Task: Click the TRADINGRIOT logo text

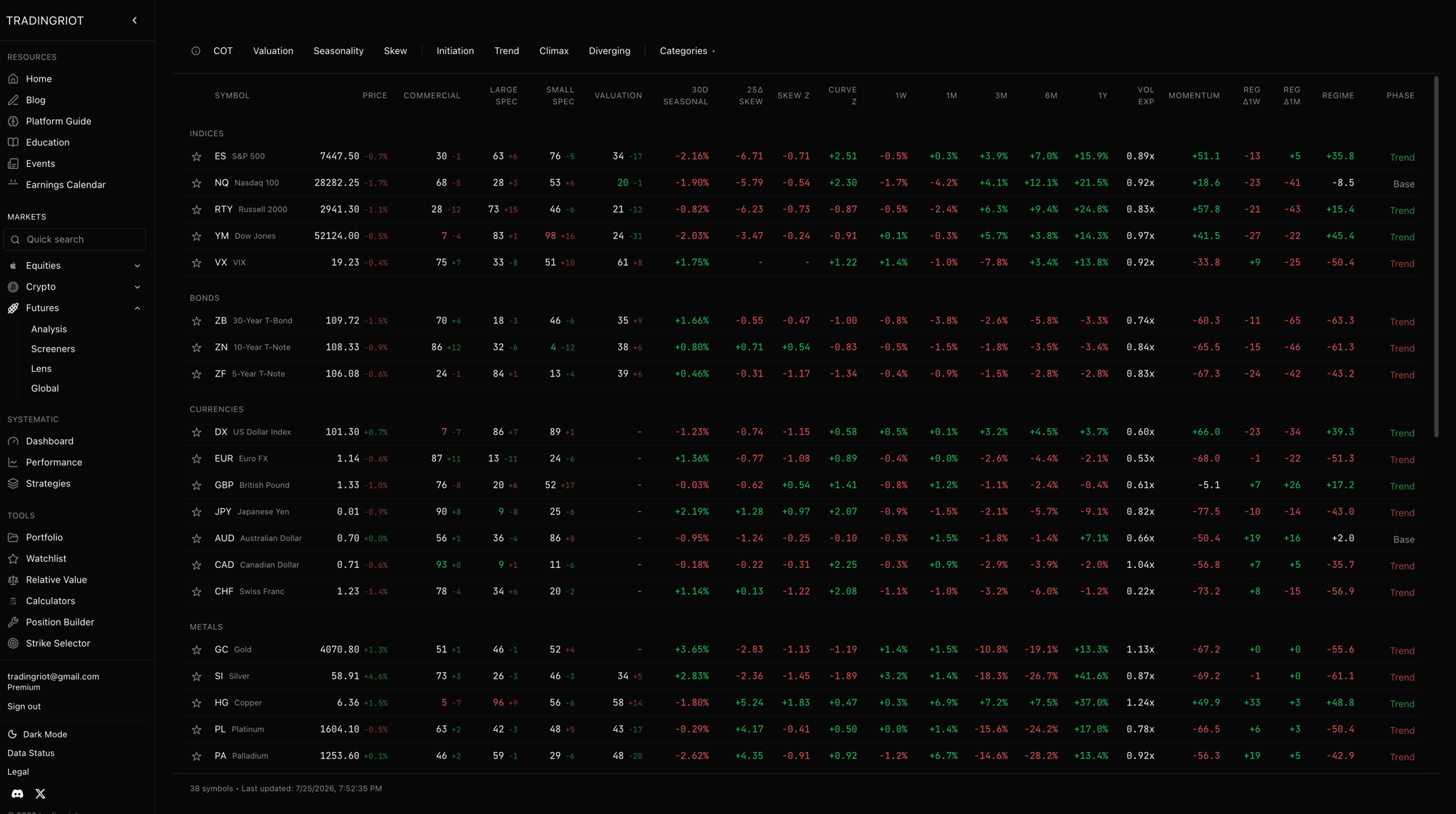Action: 45,20
